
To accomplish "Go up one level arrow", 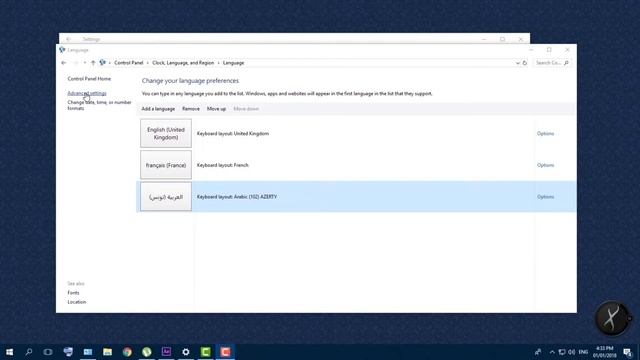I will point(93,63).
